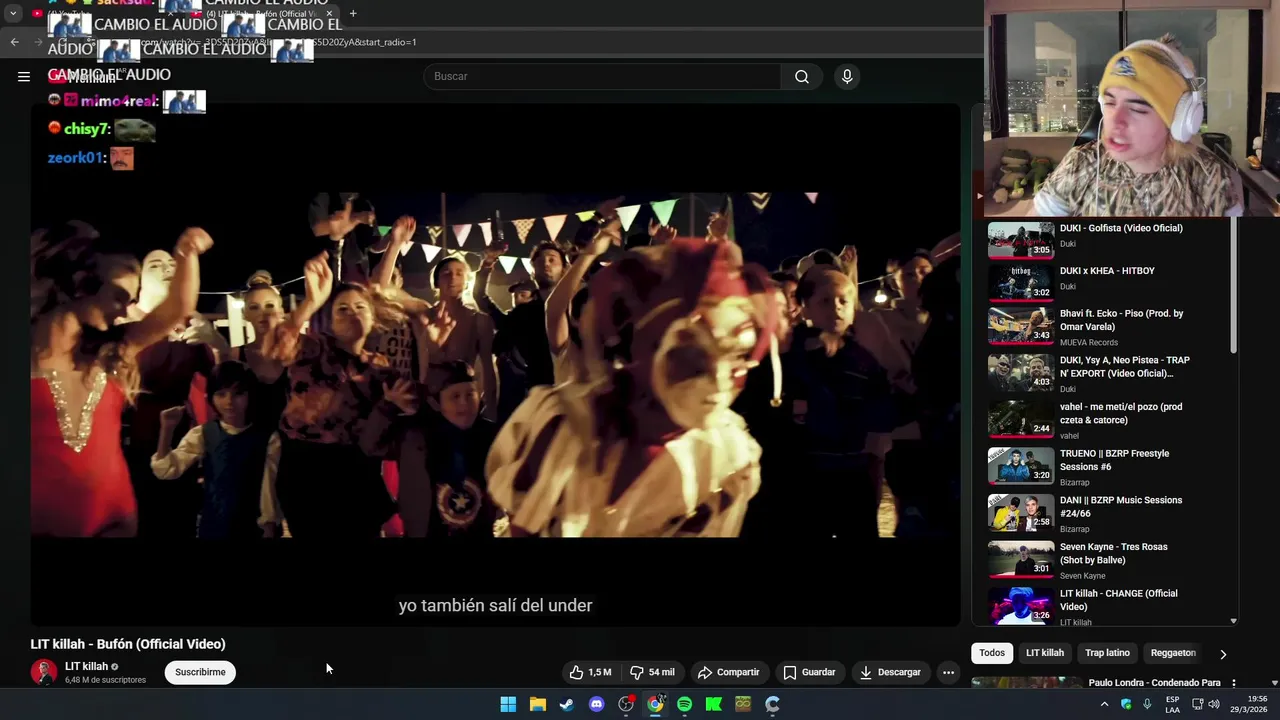Click the playlist scroll-down arrow
Viewport: 1280px width, 720px height.
(1233, 621)
